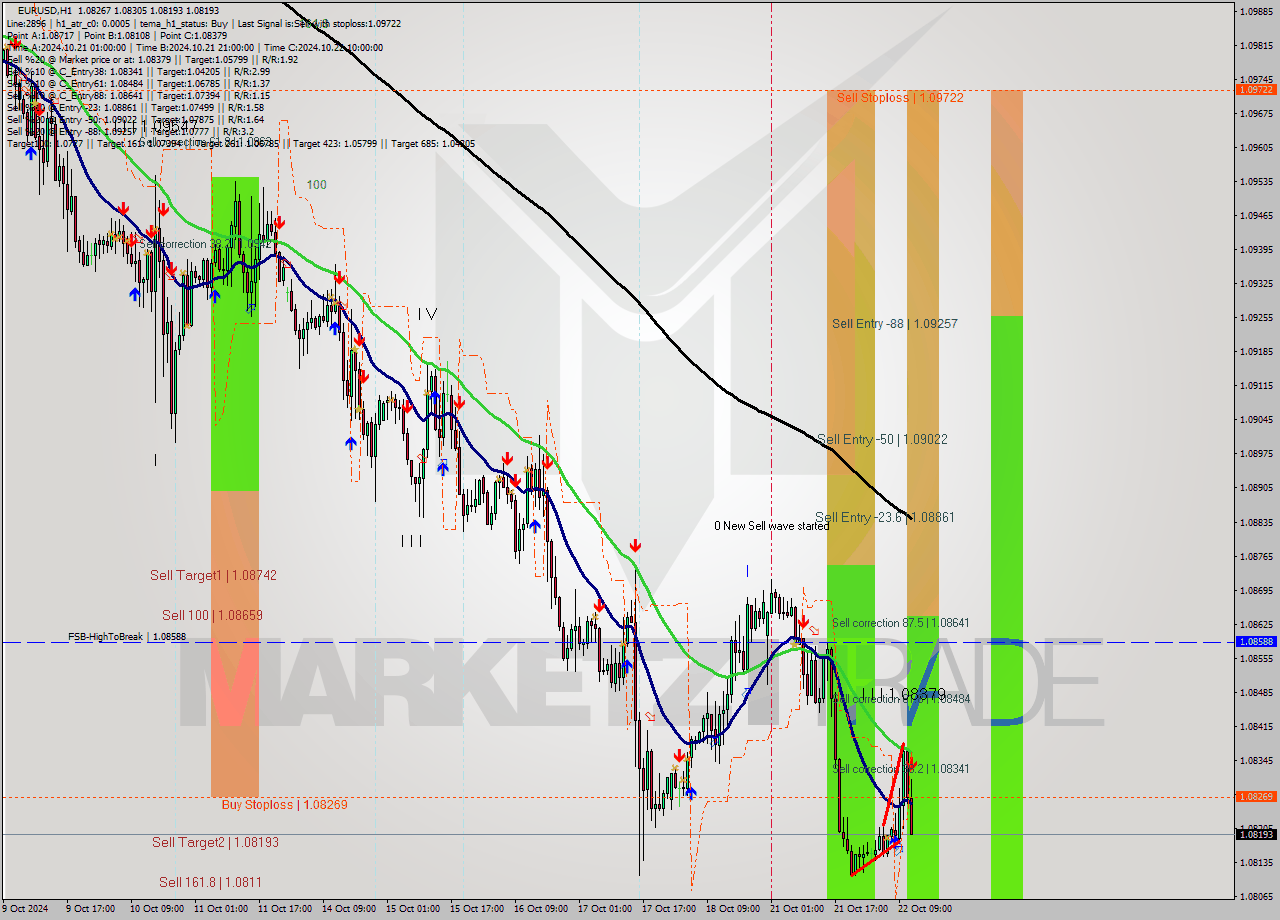1280x920 pixels.
Task: Click the '21 Oct 01:00' time label
Action: pyautogui.click(x=796, y=909)
